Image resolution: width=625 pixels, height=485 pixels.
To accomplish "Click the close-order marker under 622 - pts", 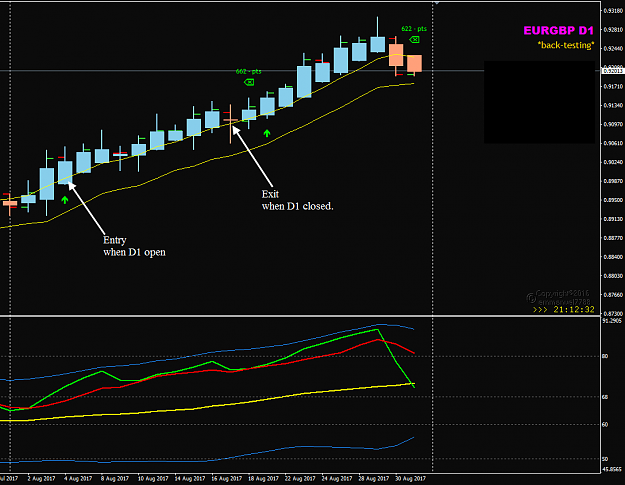I will point(415,39).
